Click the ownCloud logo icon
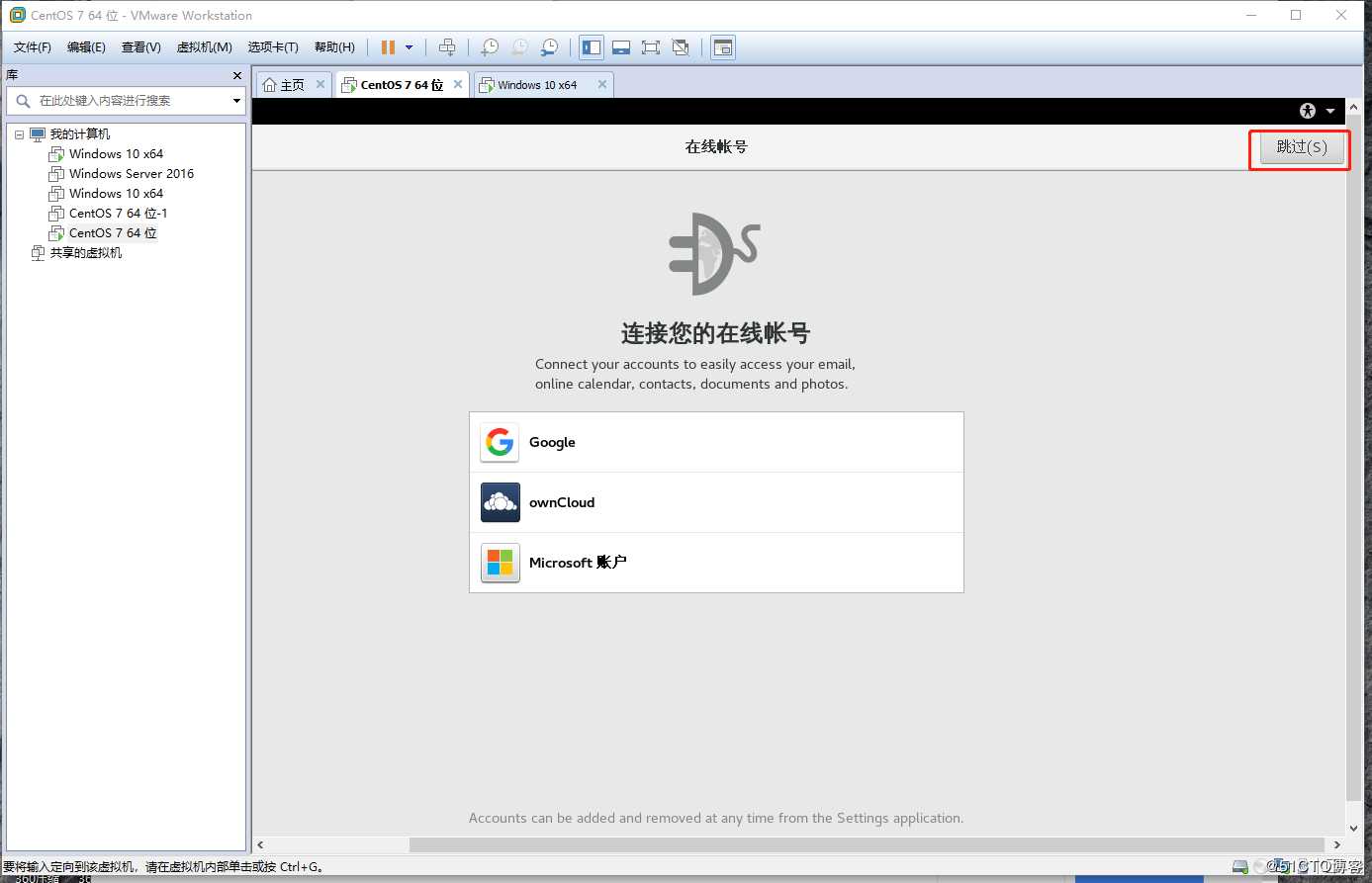Screen dimensions: 1372x883 pyautogui.click(x=500, y=502)
